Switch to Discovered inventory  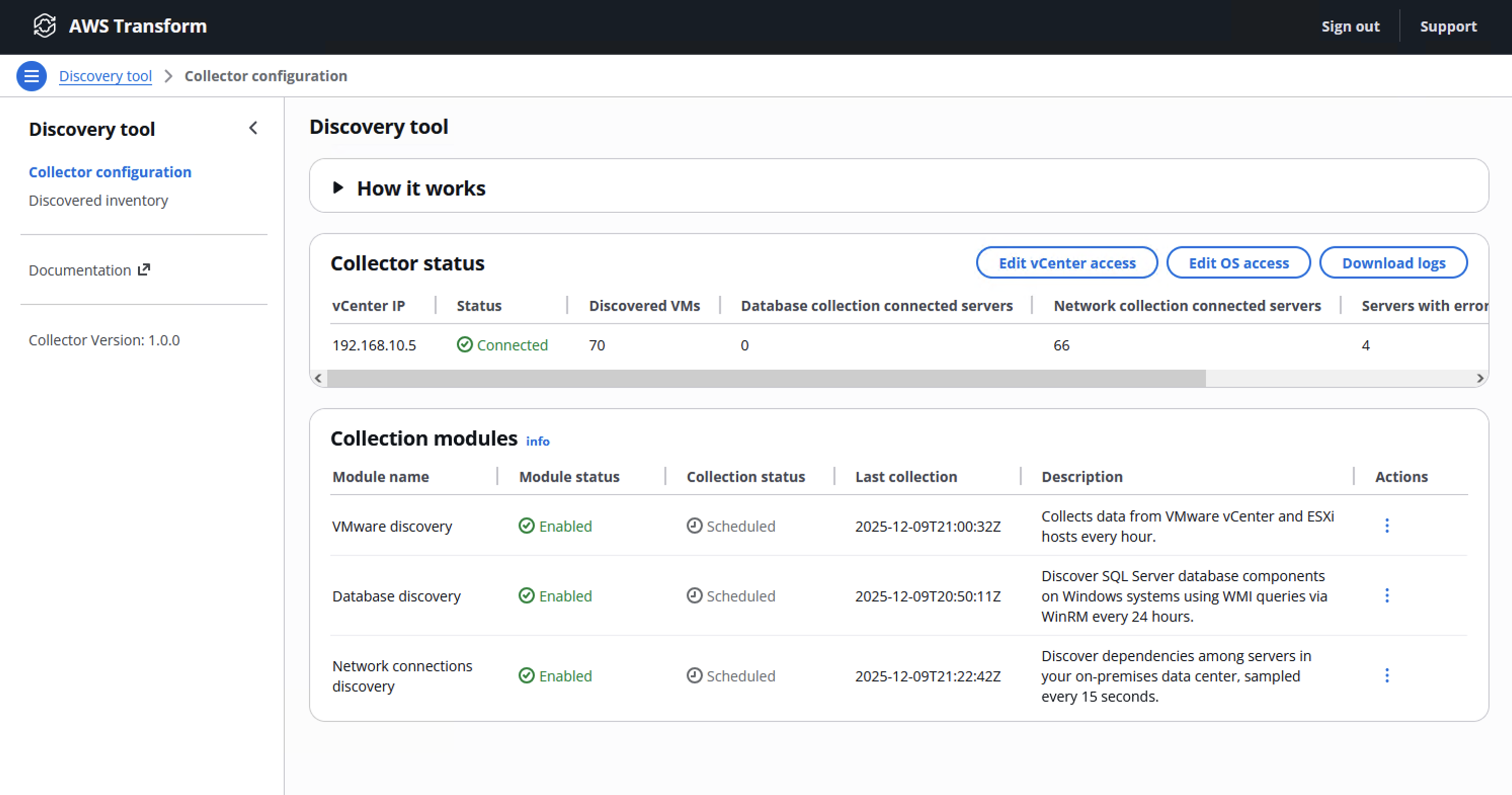(98, 200)
